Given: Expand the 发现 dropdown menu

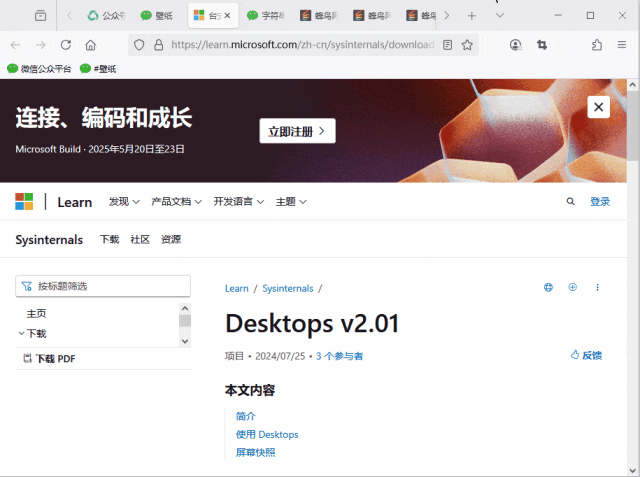Looking at the screenshot, I should 124,202.
